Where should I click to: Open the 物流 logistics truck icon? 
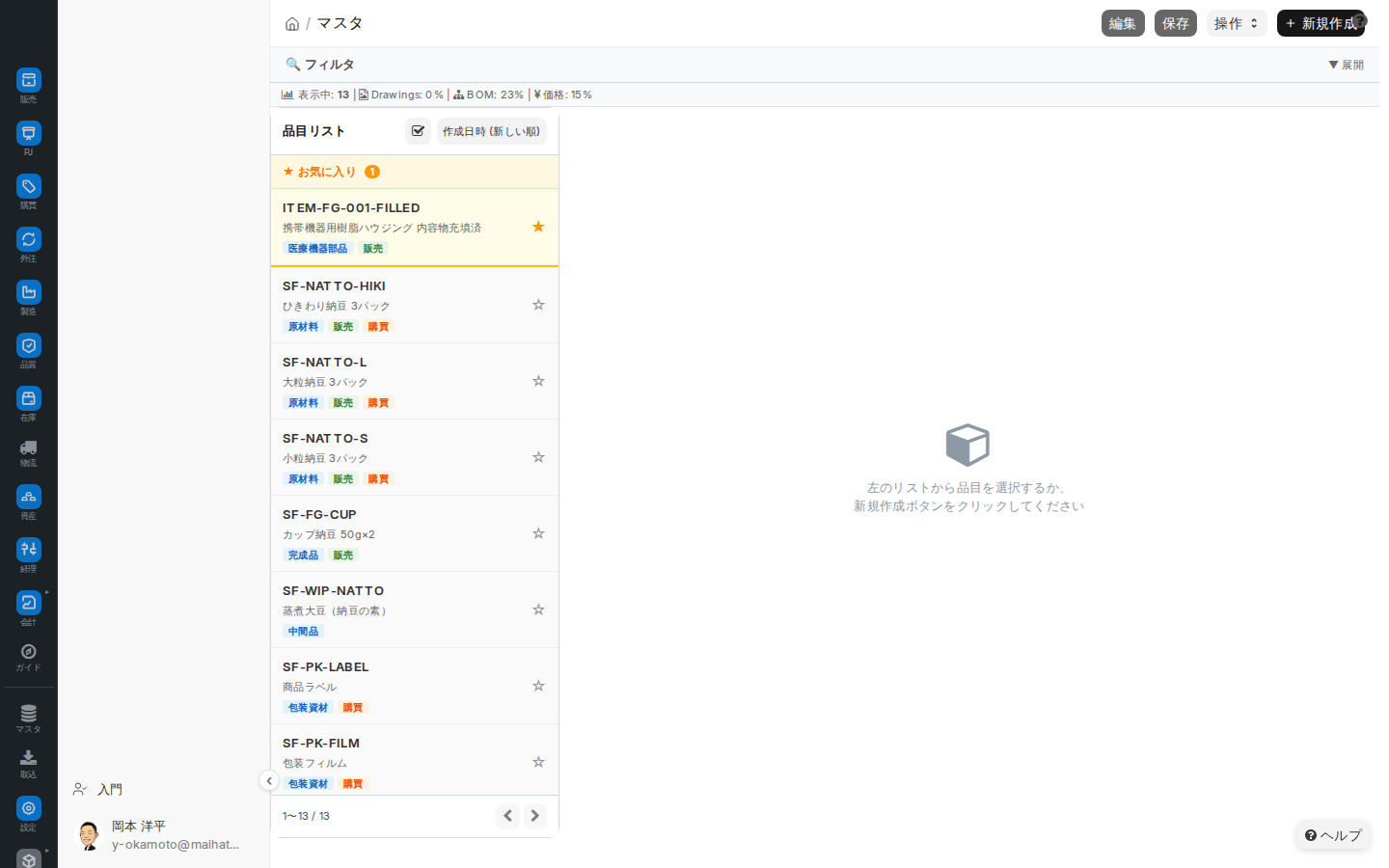tap(29, 448)
